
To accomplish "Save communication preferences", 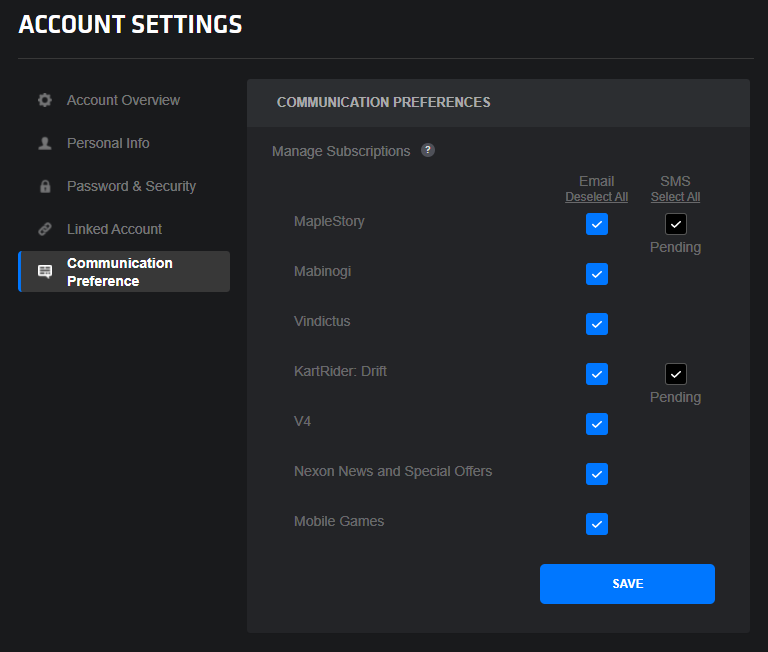I will (x=627, y=584).
